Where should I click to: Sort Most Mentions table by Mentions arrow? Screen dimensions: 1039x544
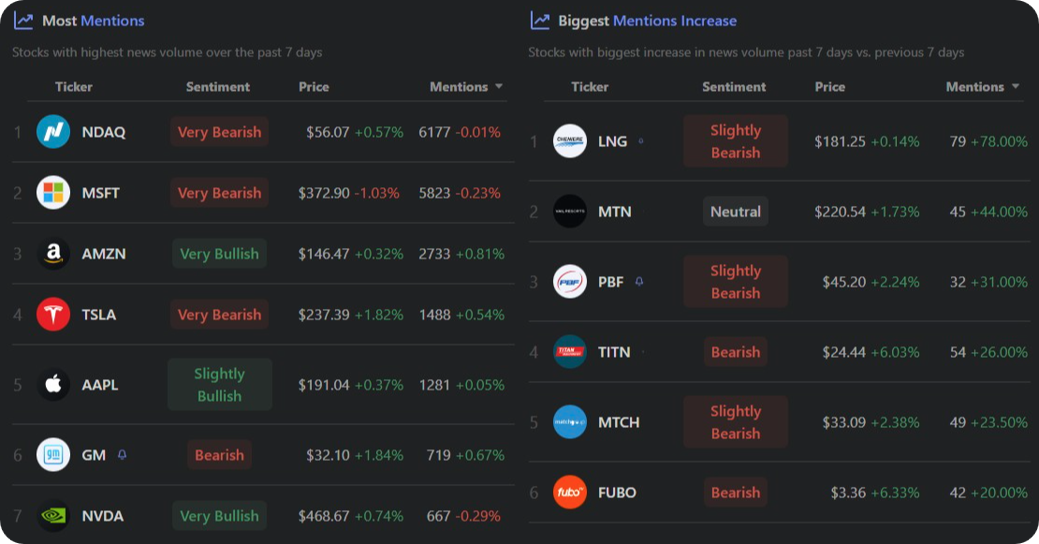(498, 87)
